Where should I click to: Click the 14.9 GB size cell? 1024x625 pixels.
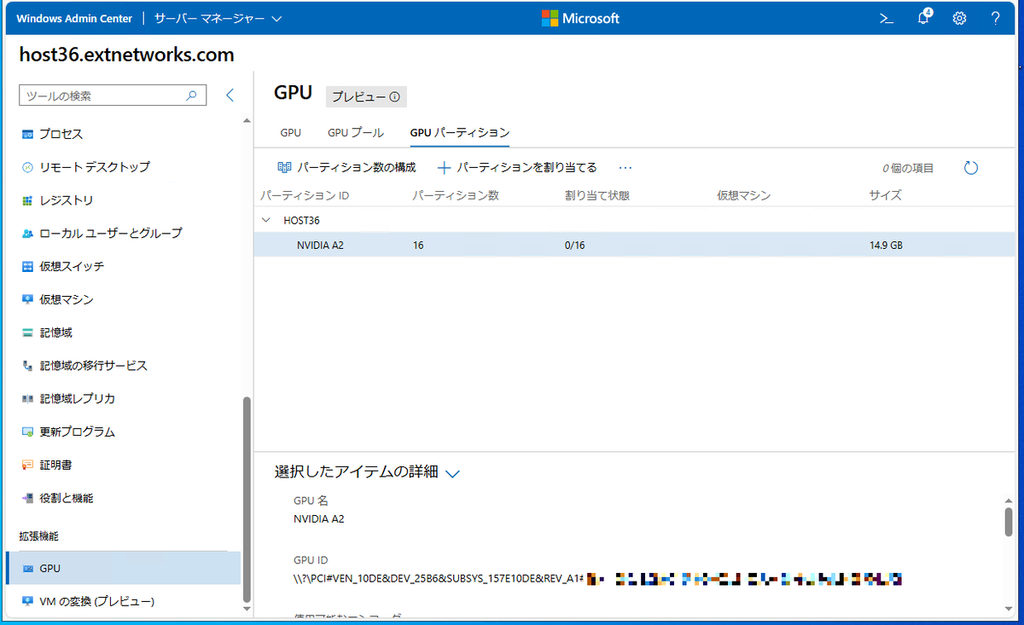(886, 246)
